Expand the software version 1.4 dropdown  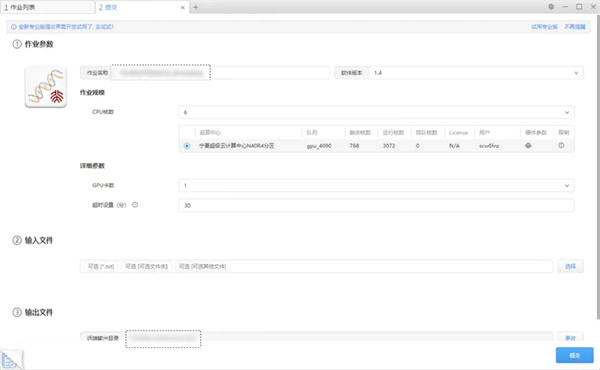(x=476, y=73)
